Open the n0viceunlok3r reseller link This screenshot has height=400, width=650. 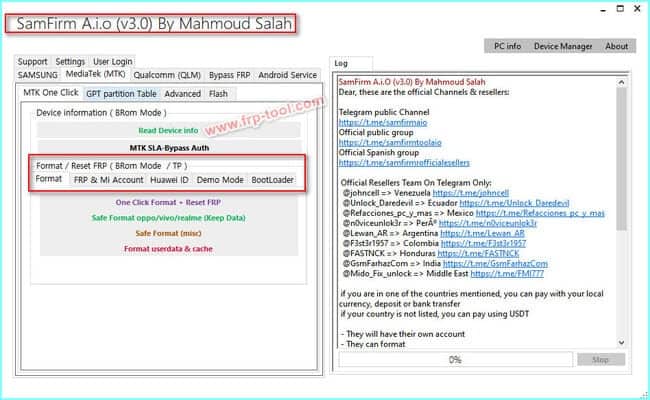(x=488, y=223)
